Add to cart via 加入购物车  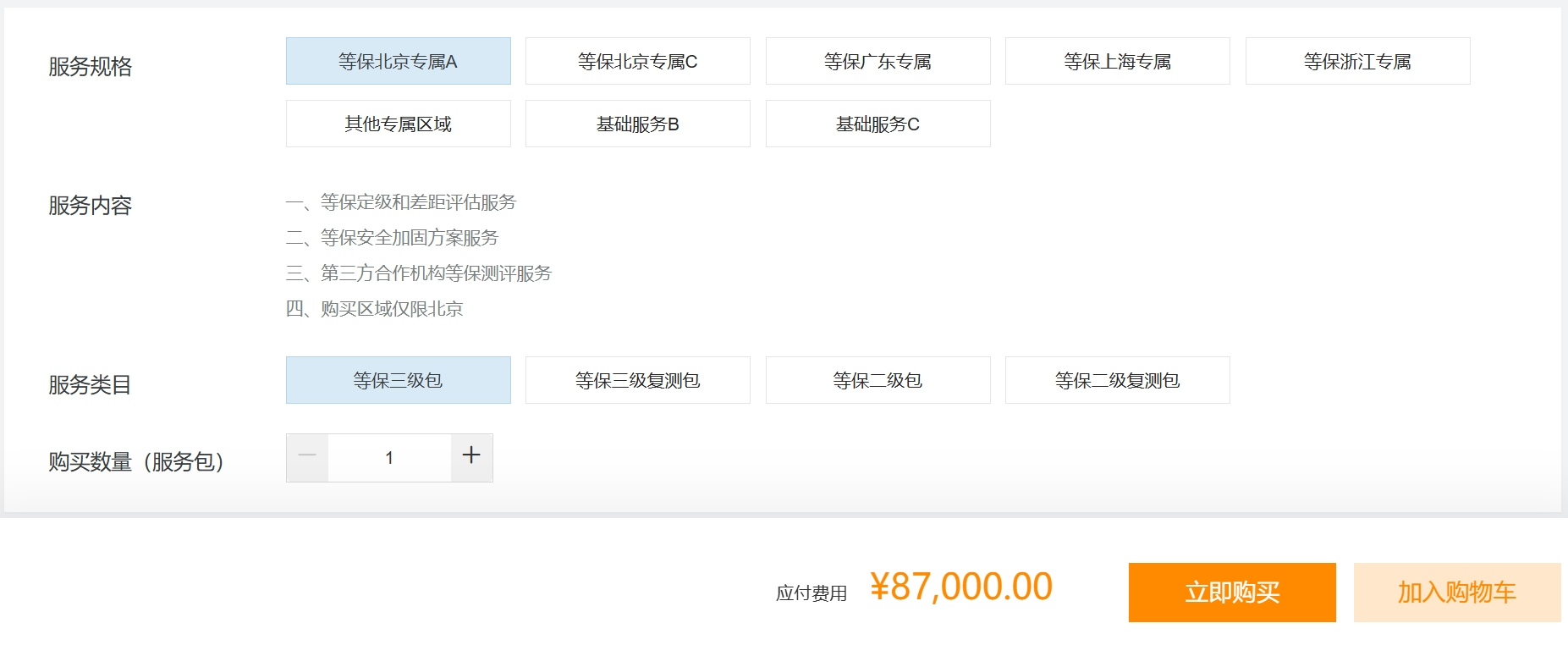click(x=1457, y=593)
